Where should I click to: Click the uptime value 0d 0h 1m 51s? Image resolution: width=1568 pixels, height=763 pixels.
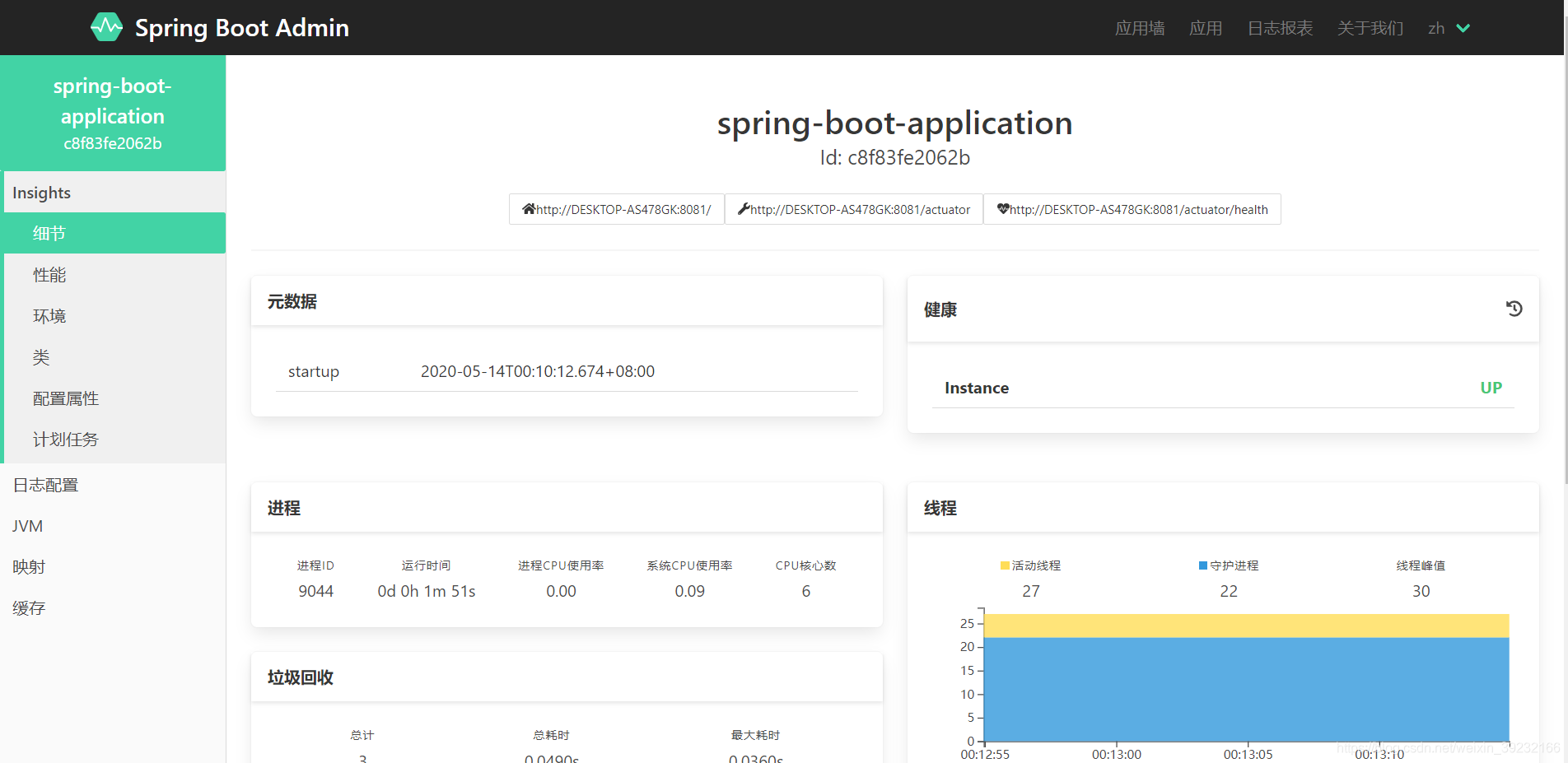pyautogui.click(x=427, y=591)
